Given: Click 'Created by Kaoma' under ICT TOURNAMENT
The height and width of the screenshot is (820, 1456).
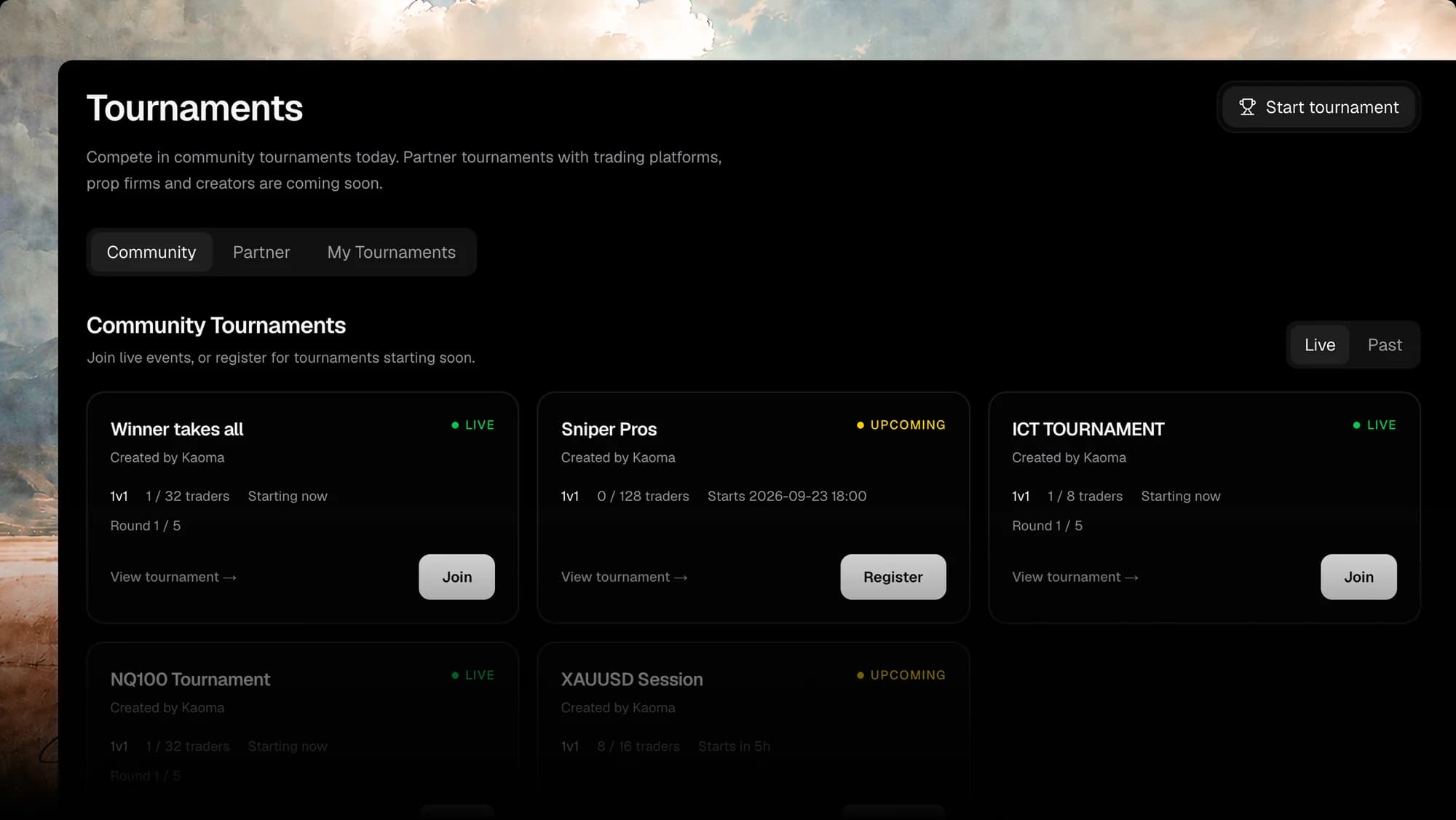Looking at the screenshot, I should 1069,457.
